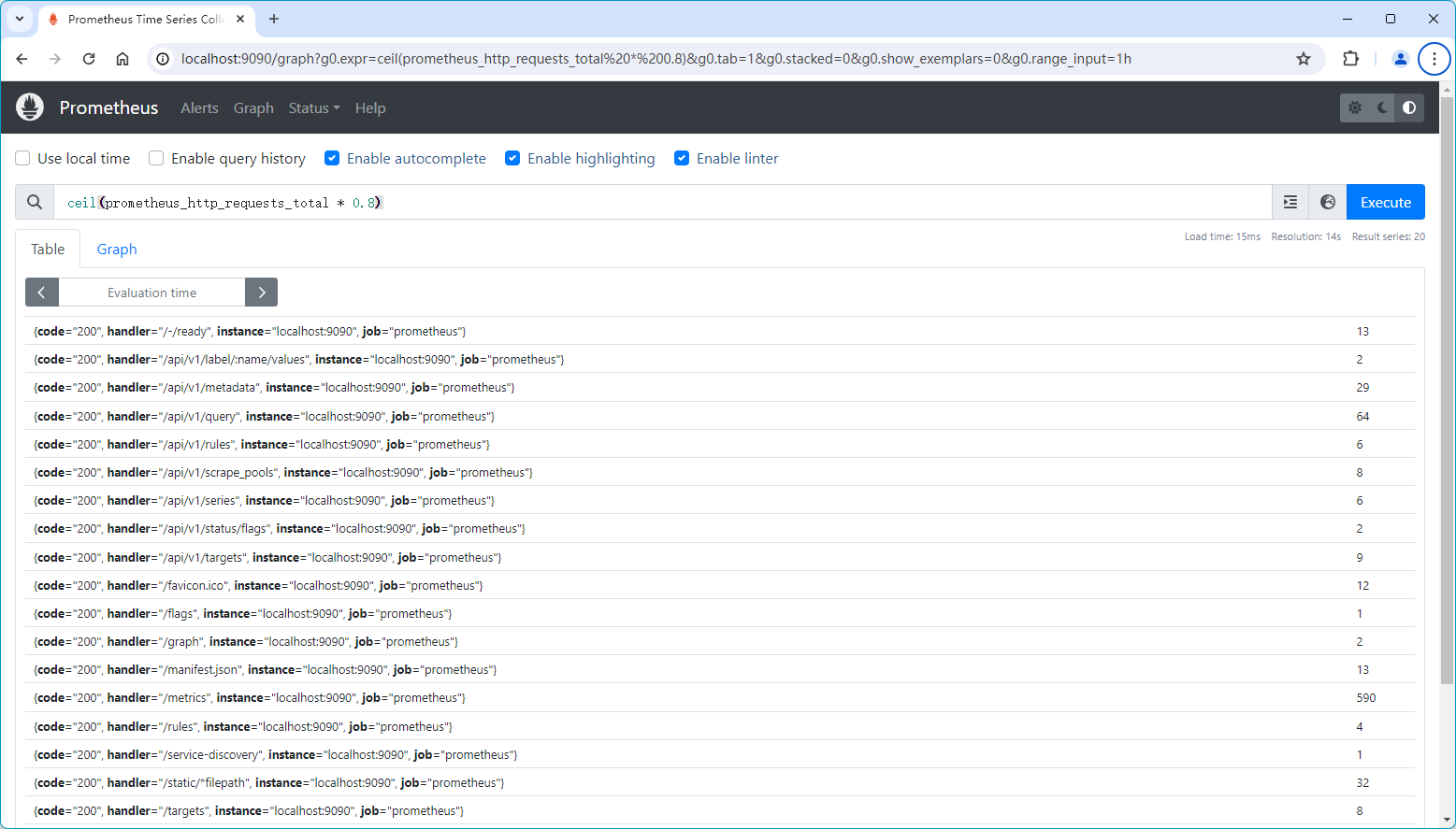Open a new browser tab

coord(274,19)
